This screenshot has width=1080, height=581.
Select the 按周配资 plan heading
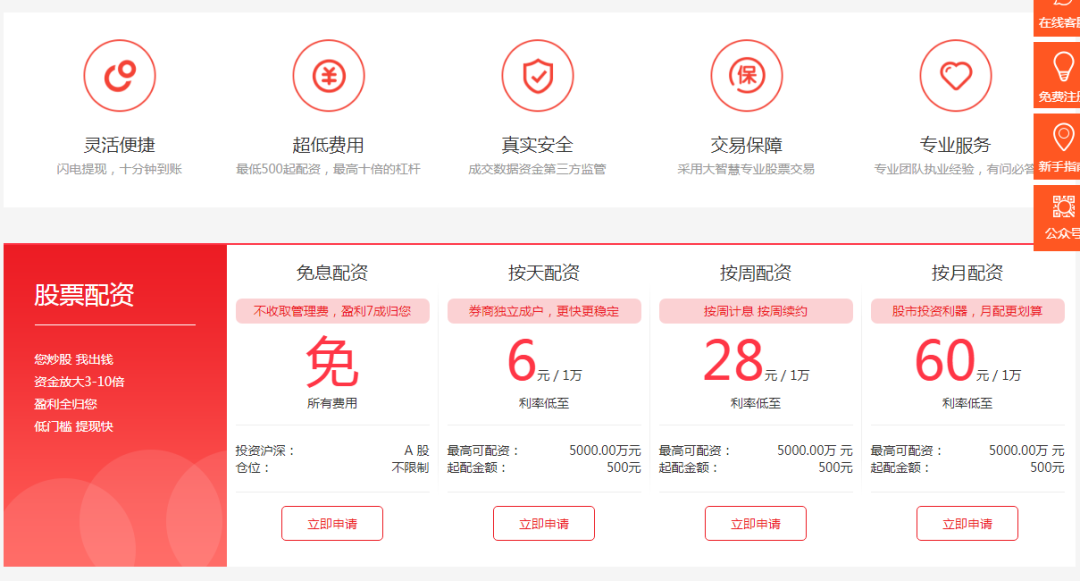[x=755, y=273]
